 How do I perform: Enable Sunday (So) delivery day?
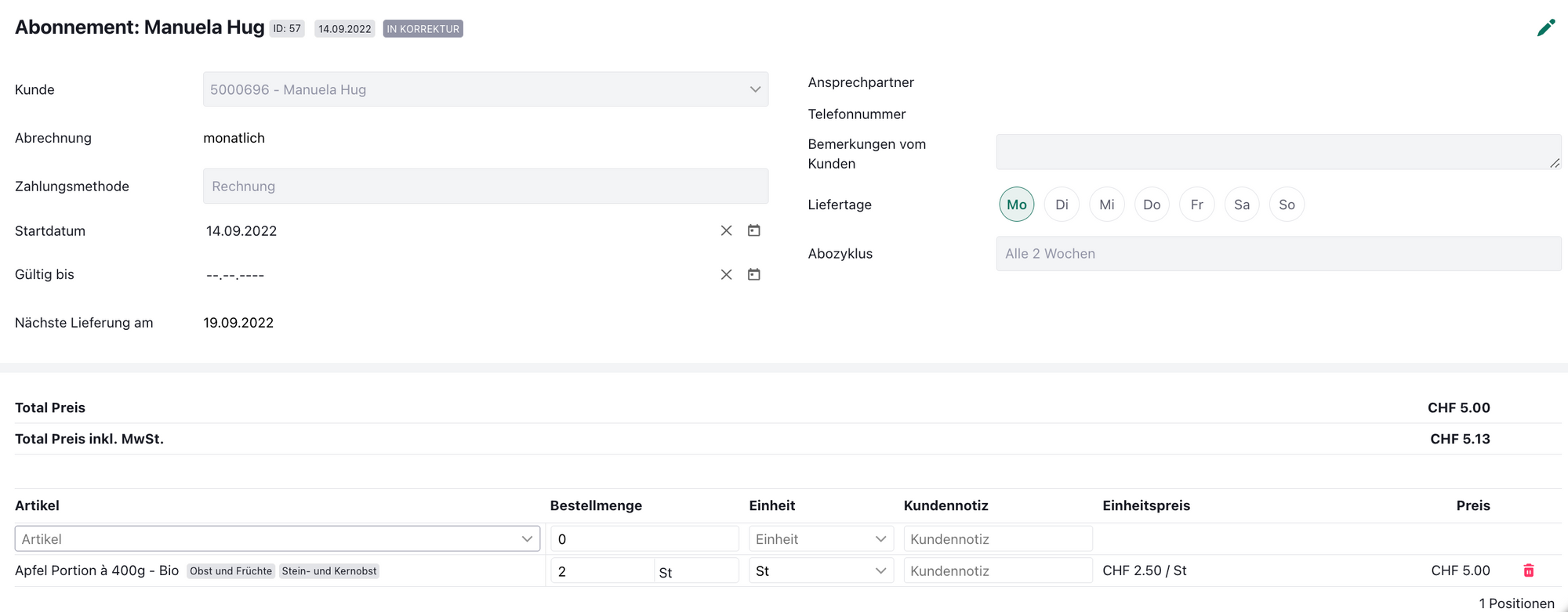pos(1287,205)
